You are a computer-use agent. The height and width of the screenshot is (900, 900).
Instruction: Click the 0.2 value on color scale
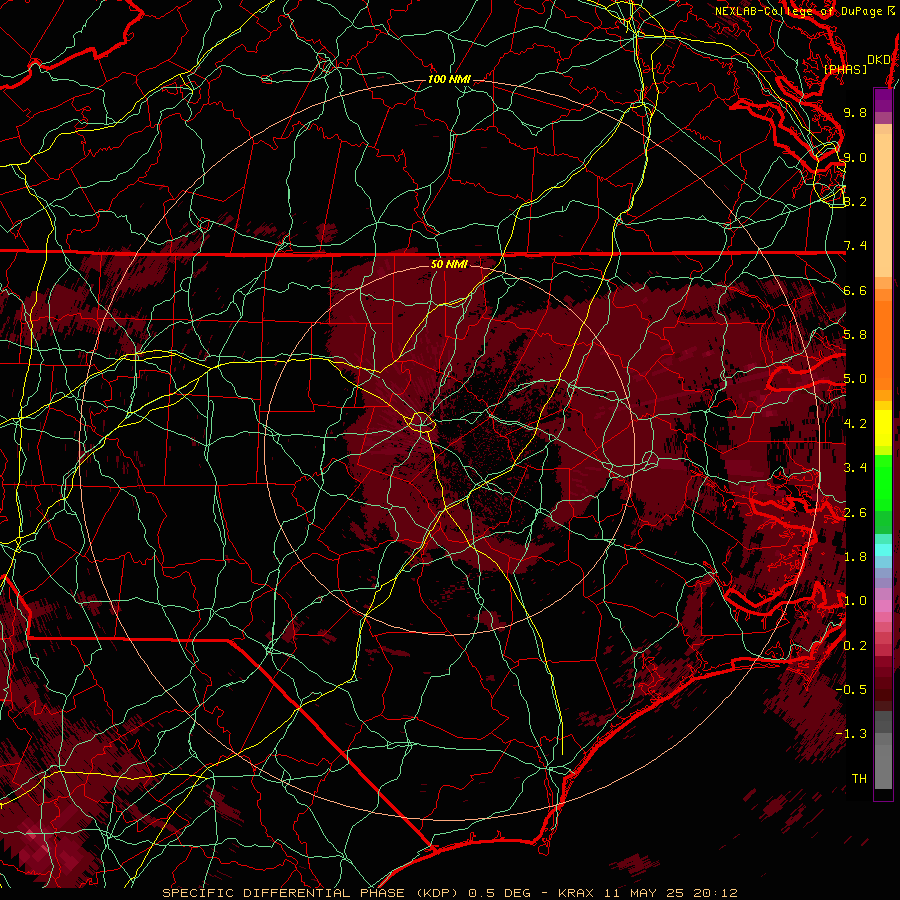pos(855,646)
